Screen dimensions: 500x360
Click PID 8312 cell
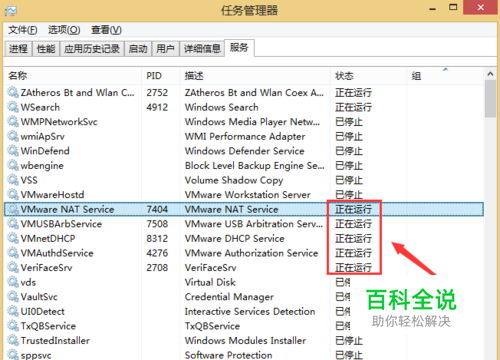(157, 239)
